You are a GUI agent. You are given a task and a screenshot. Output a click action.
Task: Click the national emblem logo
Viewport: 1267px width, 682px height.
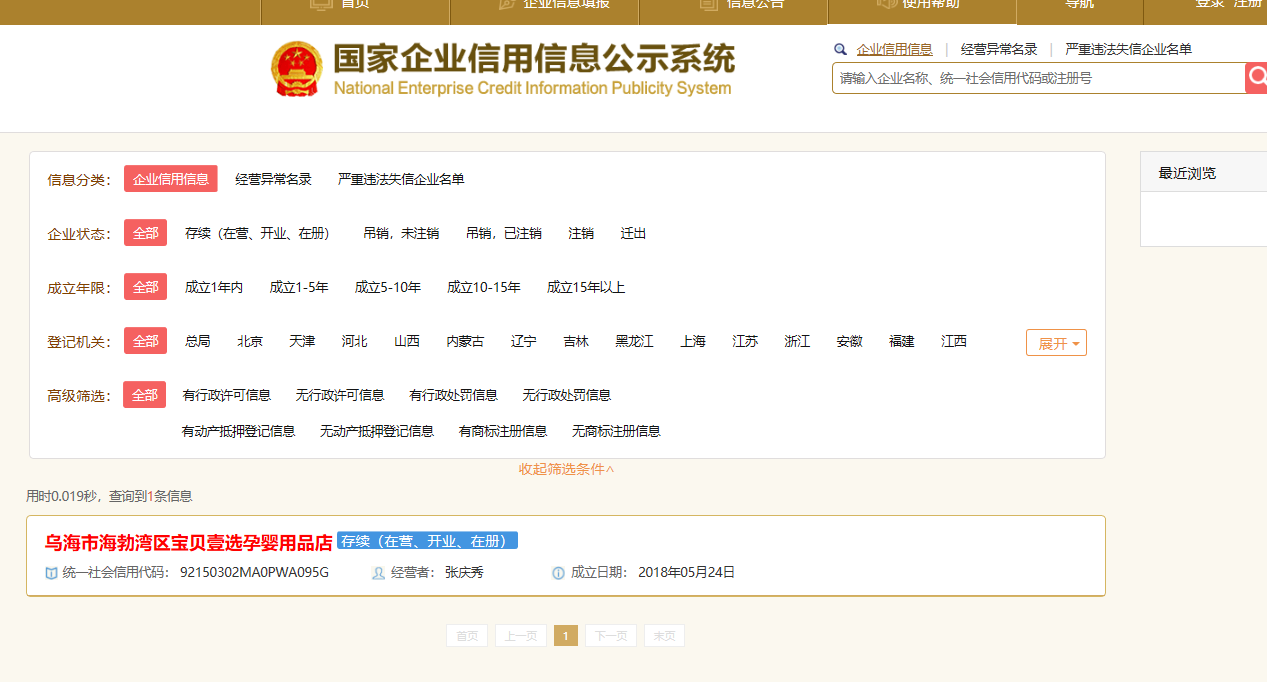point(297,69)
